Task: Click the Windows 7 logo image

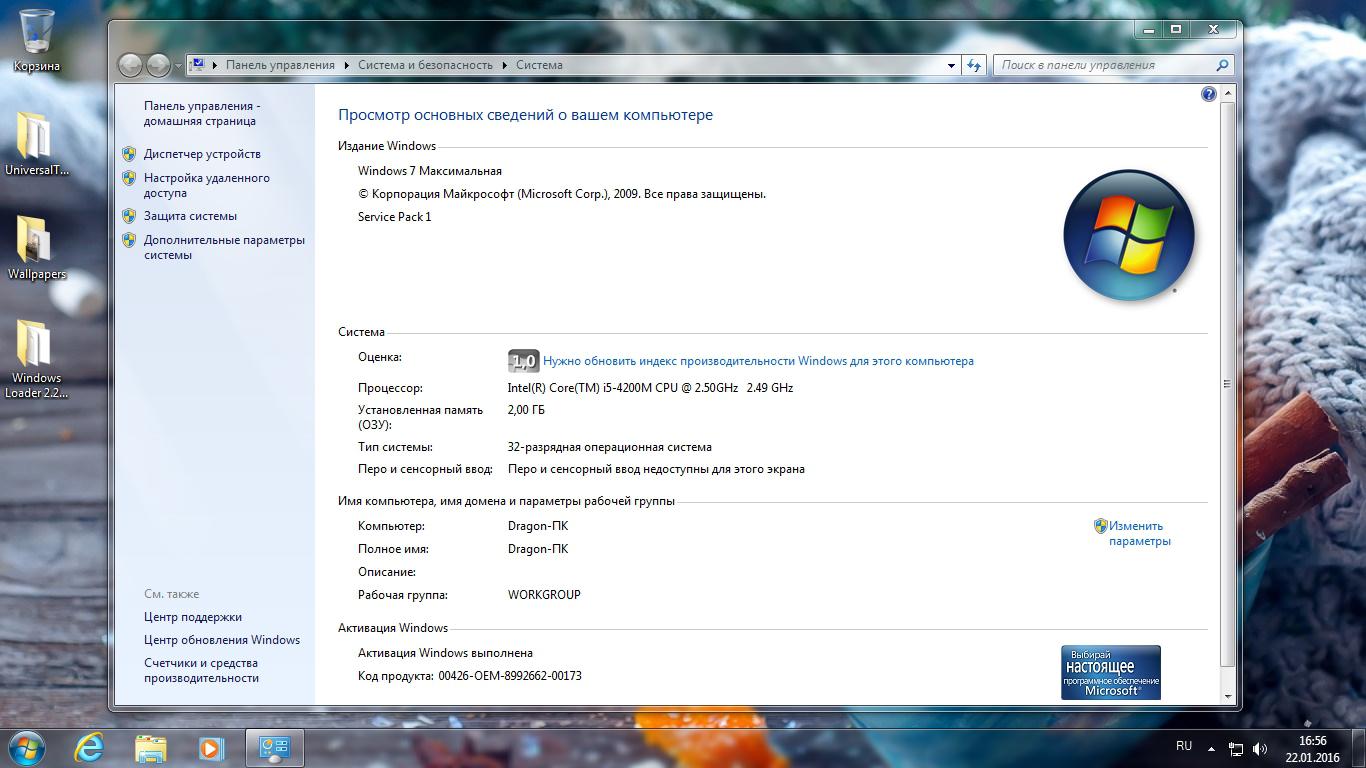Action: pos(1129,235)
